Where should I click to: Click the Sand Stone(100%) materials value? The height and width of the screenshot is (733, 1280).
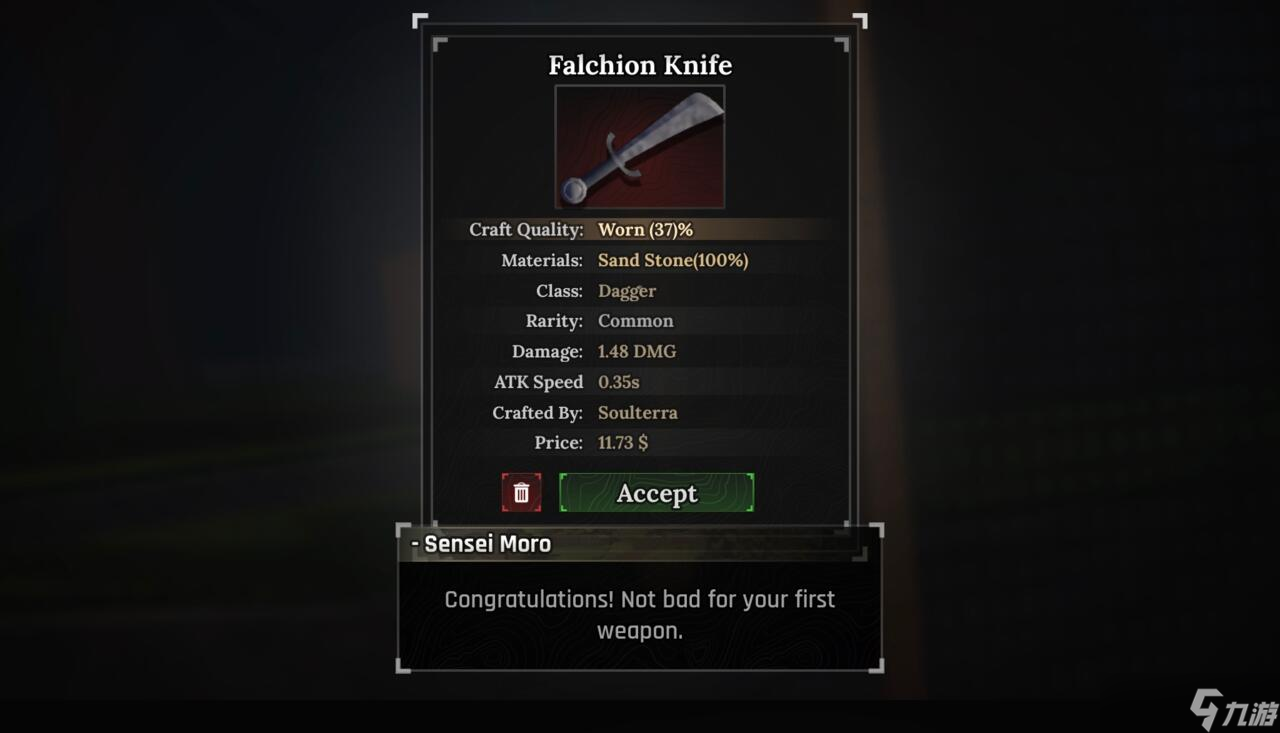(x=673, y=260)
